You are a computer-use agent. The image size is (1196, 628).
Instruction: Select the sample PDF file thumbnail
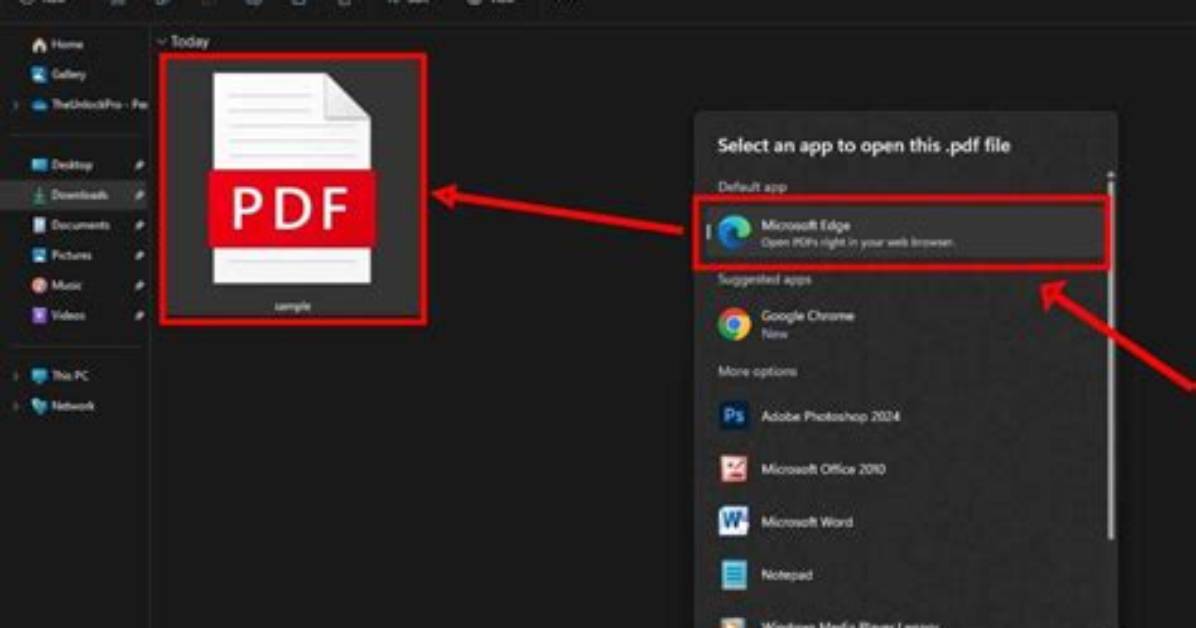293,179
